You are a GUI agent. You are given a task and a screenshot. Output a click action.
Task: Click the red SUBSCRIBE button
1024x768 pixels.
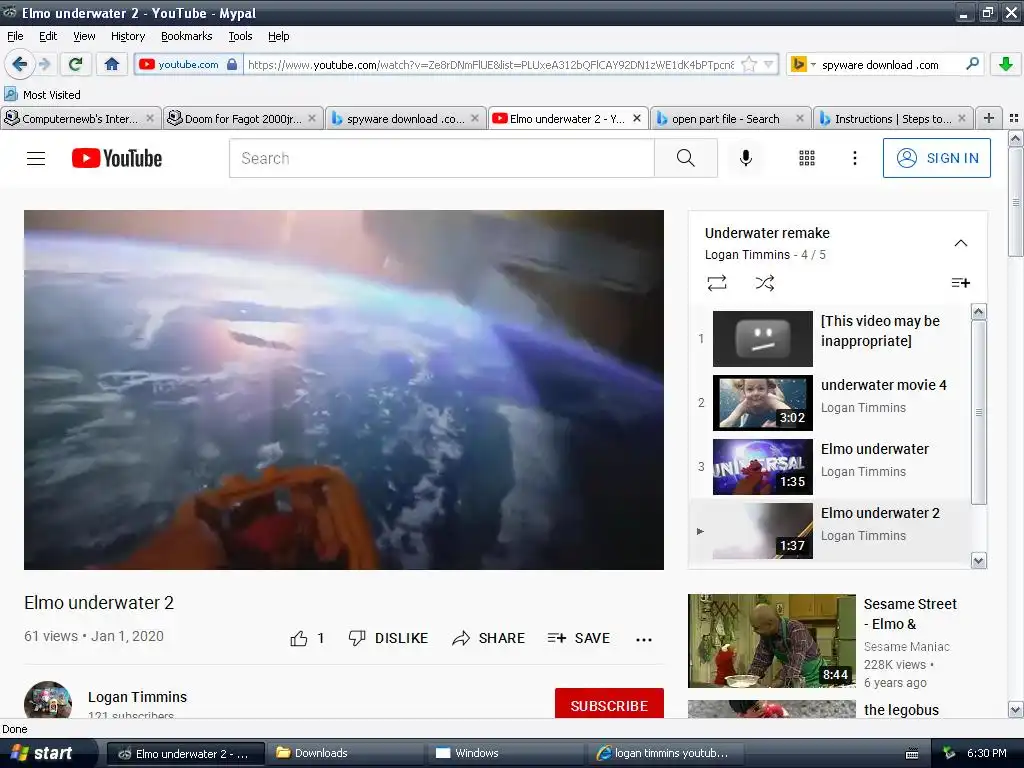(609, 704)
